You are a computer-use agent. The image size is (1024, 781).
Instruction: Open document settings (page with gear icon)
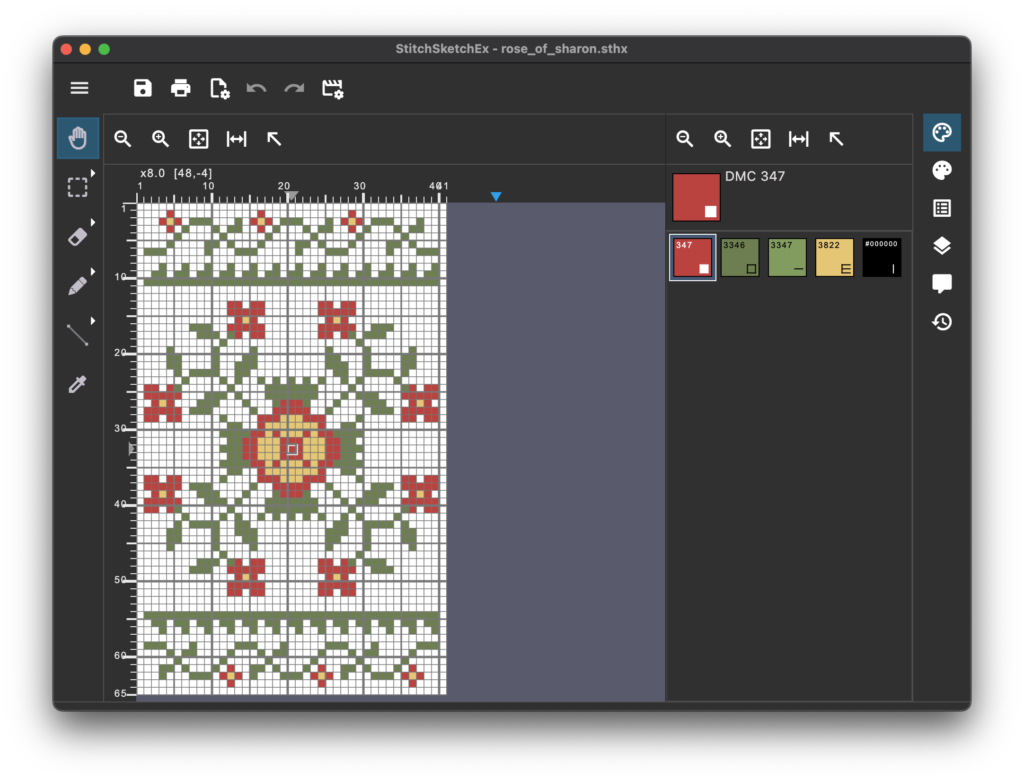pos(219,88)
